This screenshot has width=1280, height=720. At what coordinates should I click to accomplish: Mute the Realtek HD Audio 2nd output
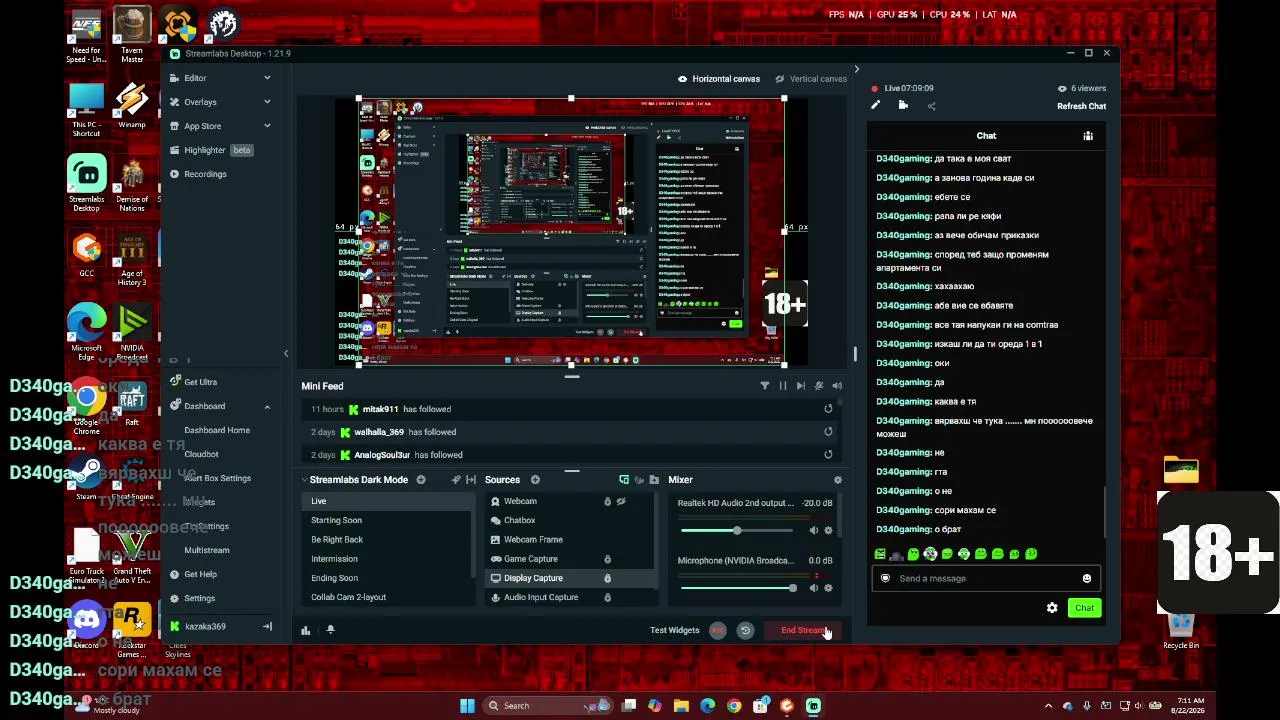(x=813, y=530)
